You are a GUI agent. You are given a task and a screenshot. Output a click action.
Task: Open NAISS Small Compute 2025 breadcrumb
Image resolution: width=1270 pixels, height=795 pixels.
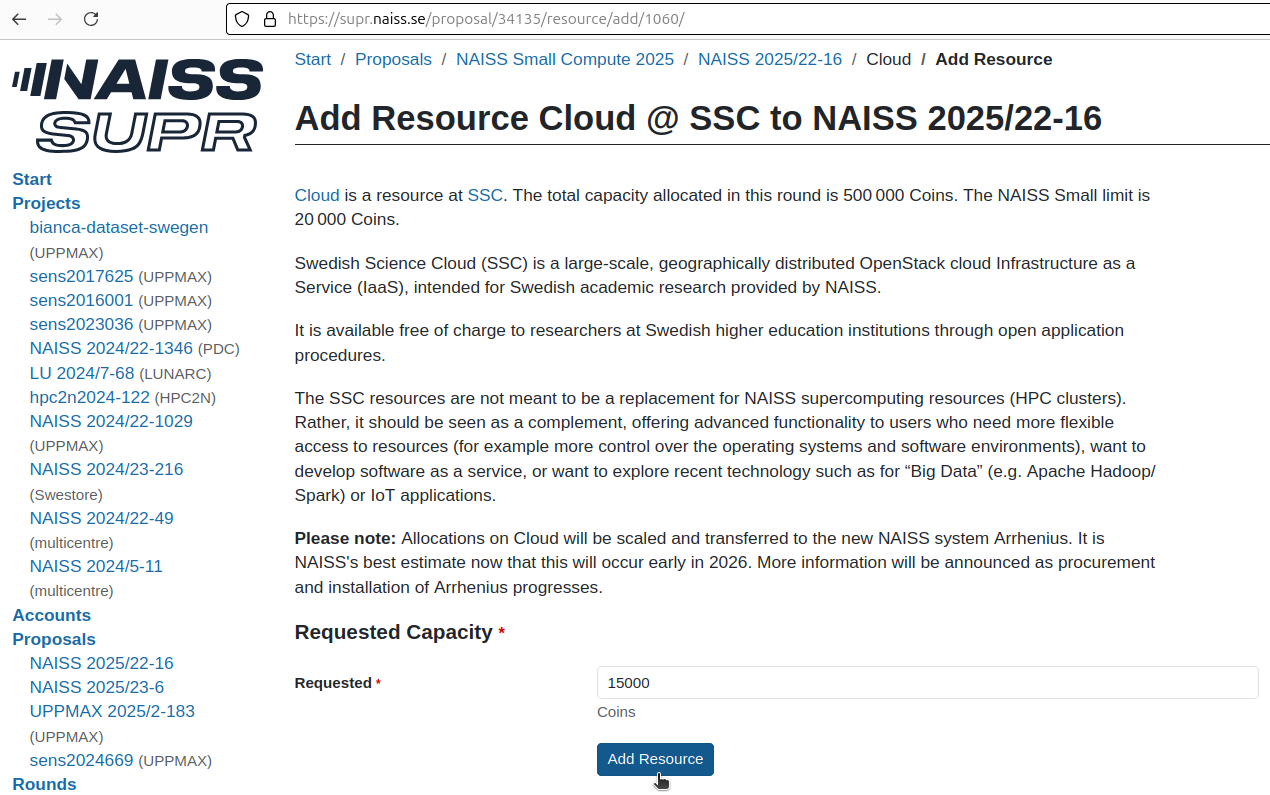click(x=564, y=59)
